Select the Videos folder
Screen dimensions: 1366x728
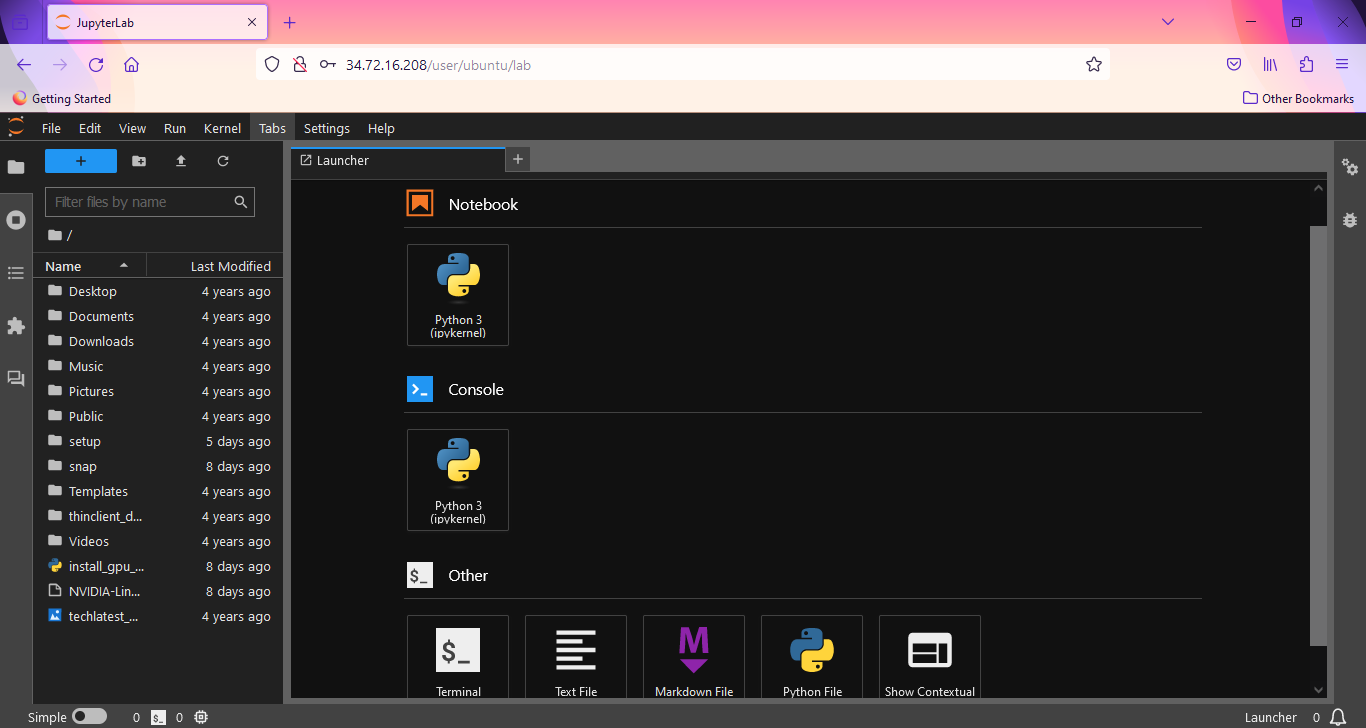tap(158, 541)
